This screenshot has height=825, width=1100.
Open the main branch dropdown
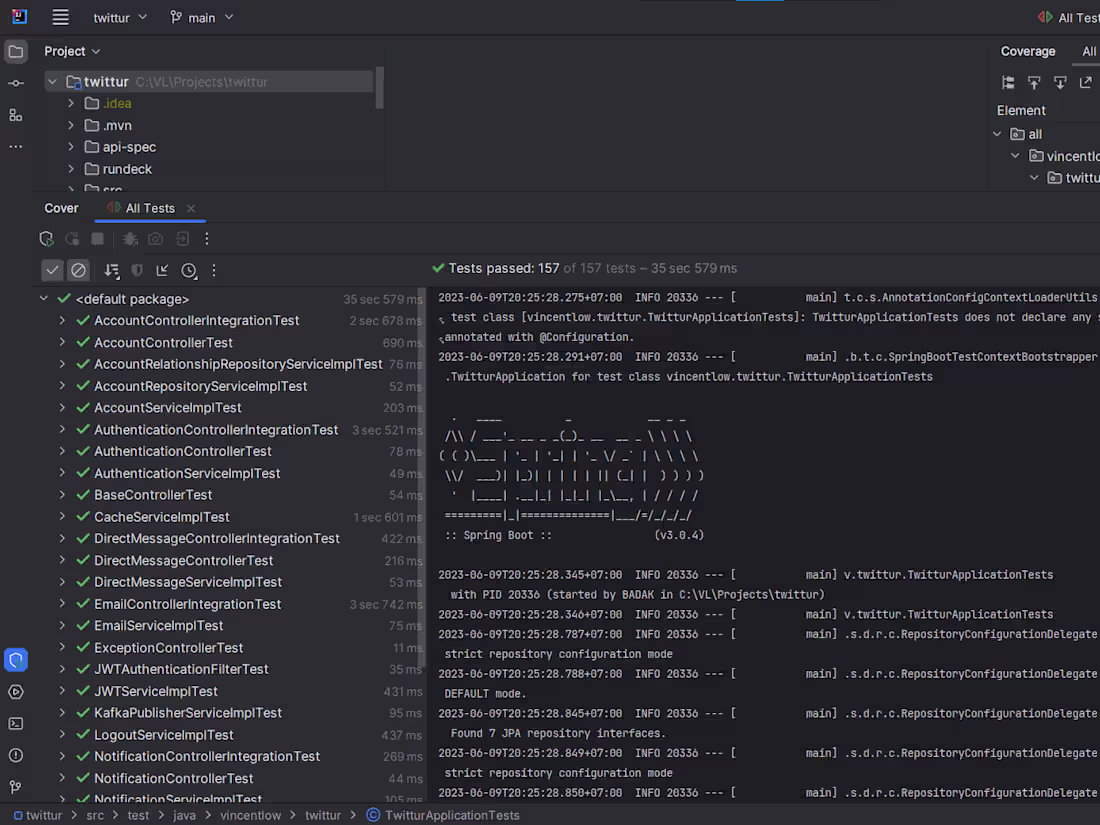(x=201, y=17)
